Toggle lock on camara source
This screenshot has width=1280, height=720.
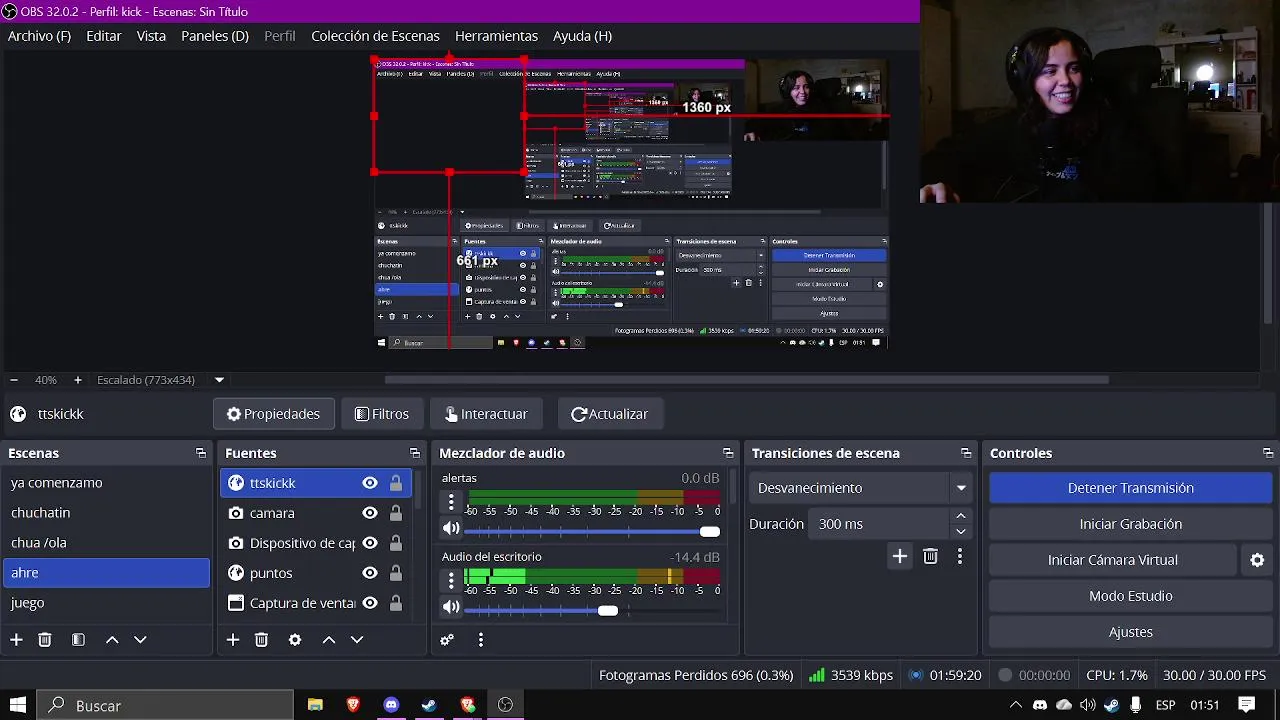tap(396, 513)
